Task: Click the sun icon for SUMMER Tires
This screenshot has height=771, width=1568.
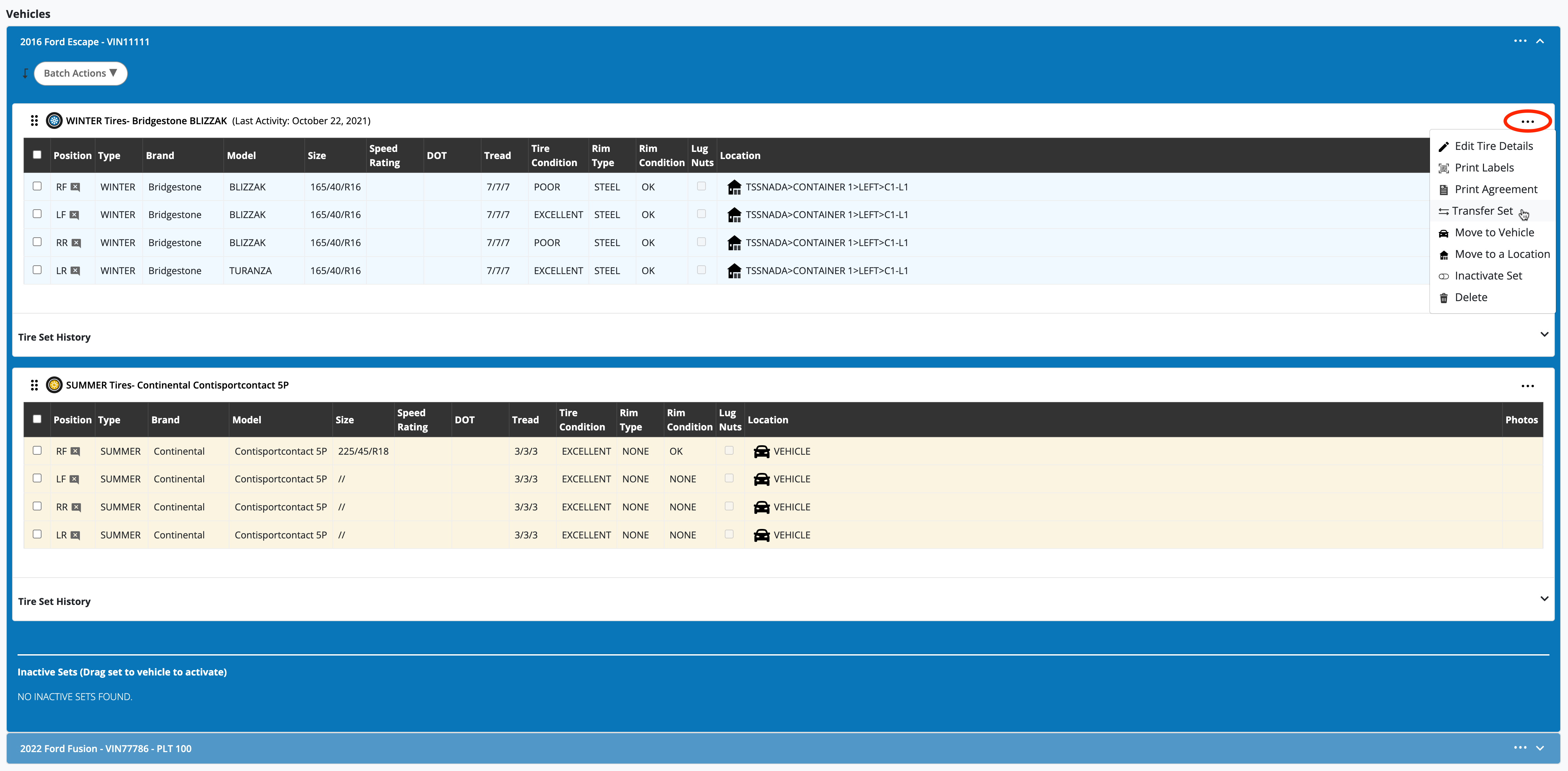Action: pos(54,385)
